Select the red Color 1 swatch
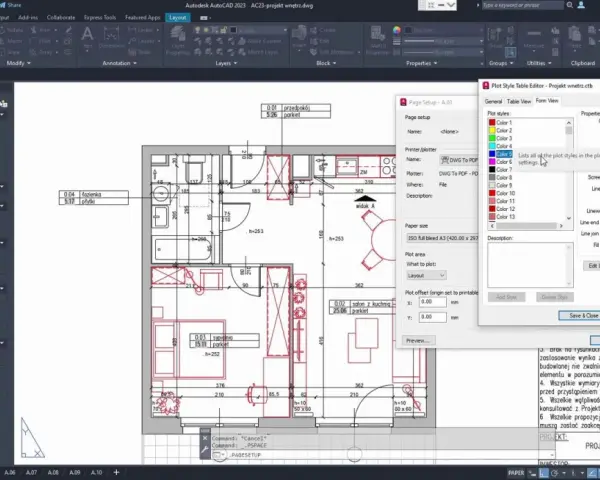The width and height of the screenshot is (600, 480). (x=492, y=122)
